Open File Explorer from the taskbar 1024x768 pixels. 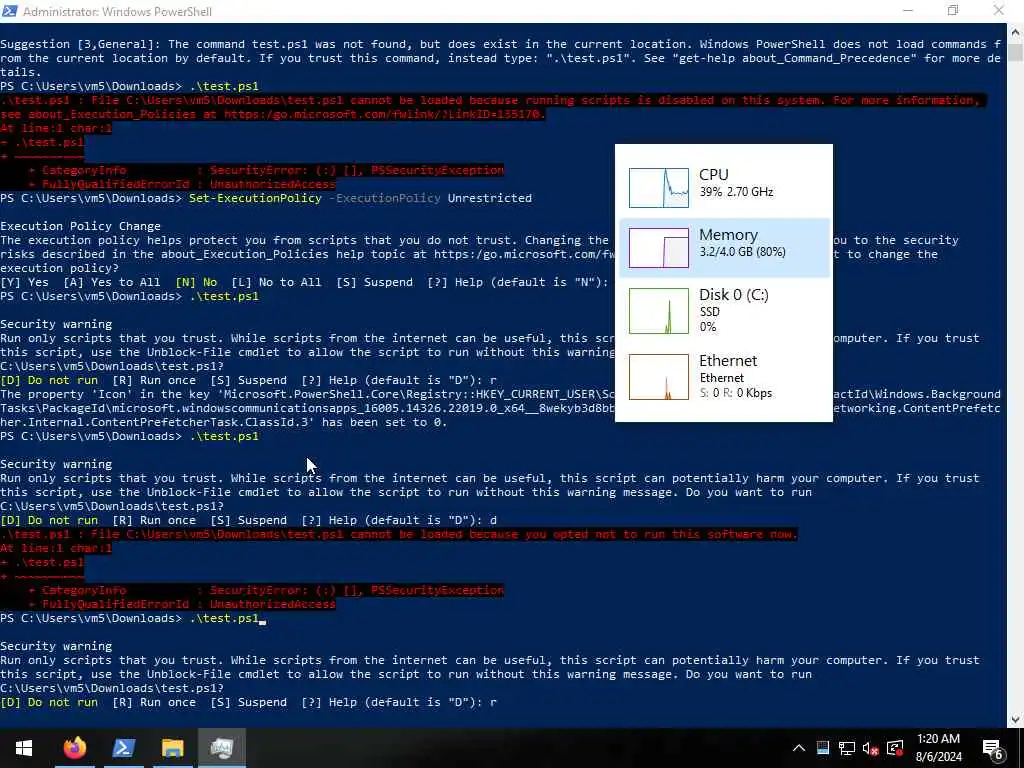172,748
